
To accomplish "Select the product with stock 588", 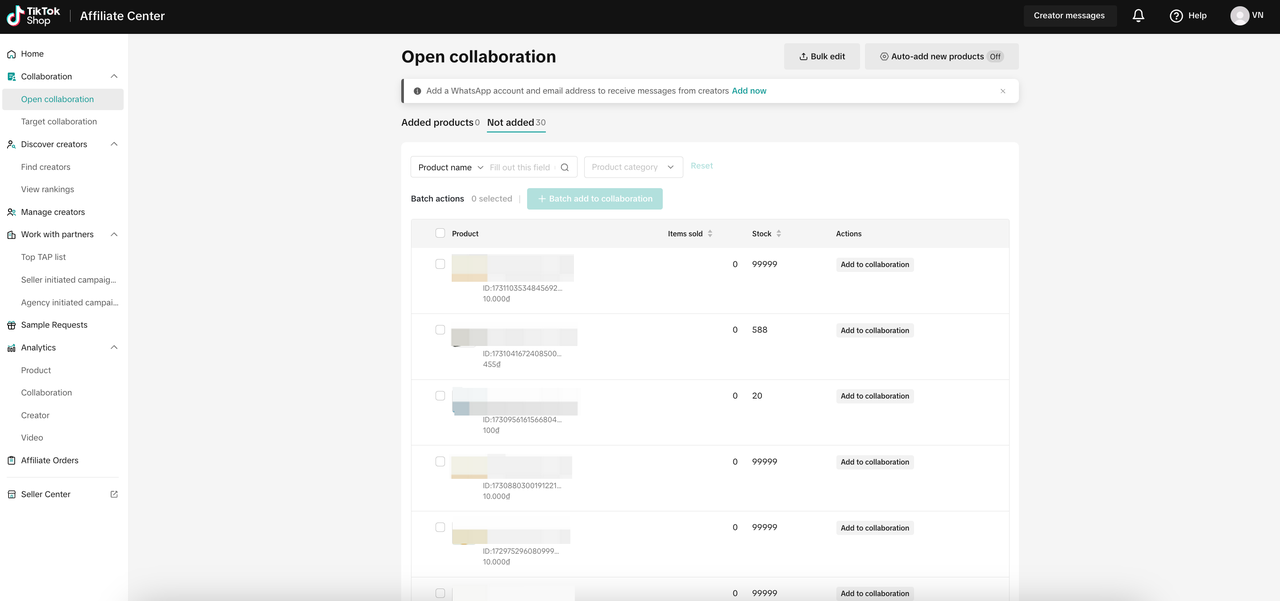I will 440,330.
